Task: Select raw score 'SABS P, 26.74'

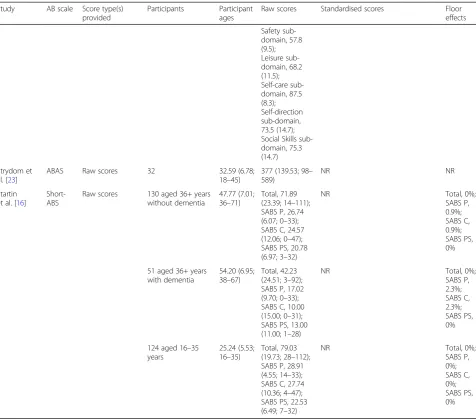Action: click(x=282, y=212)
